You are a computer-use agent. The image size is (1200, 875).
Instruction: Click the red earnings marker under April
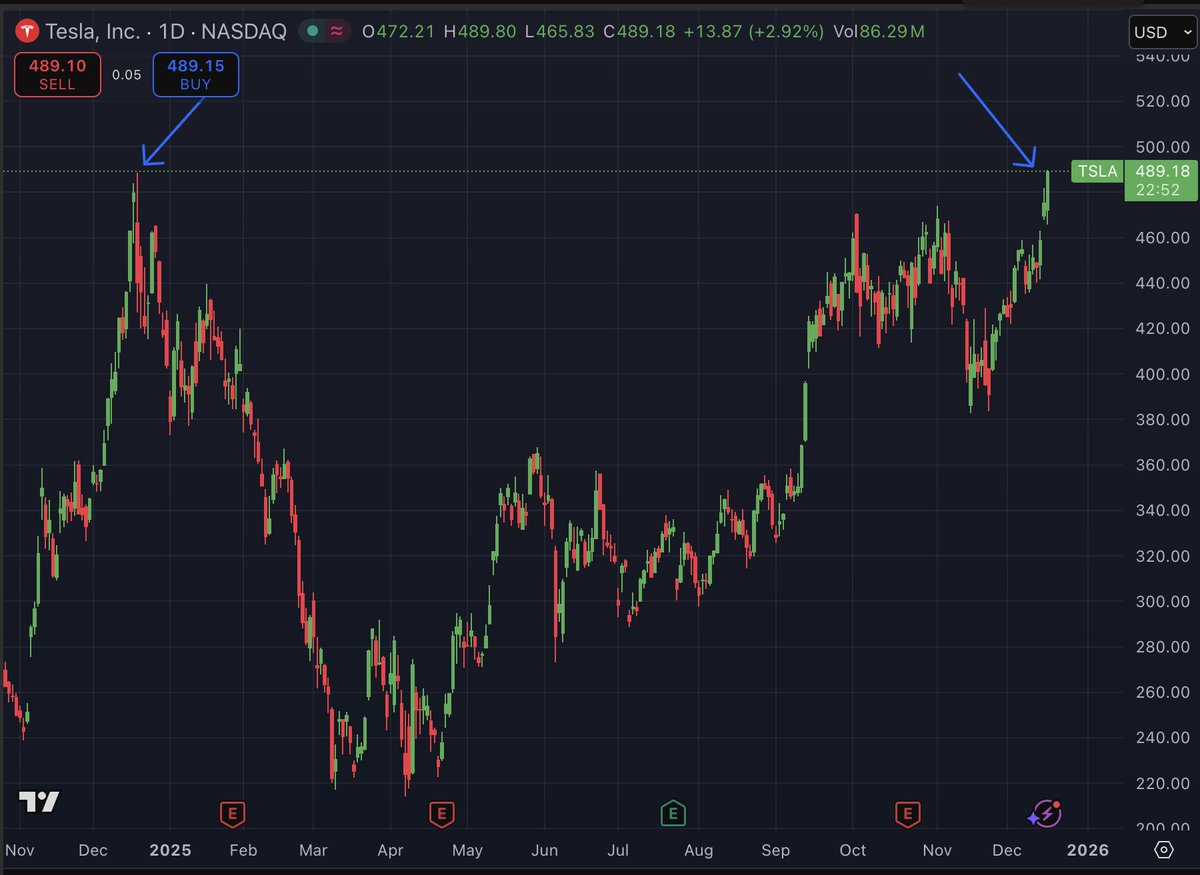pos(441,814)
